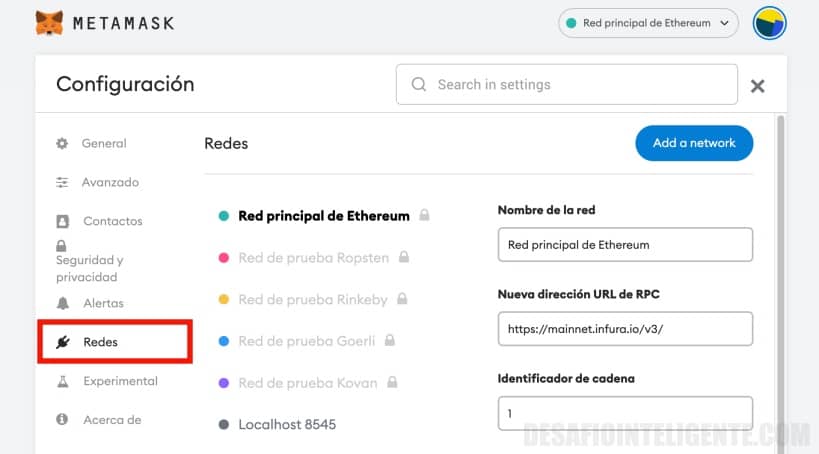Click the Avanzado sliders icon

[62, 182]
